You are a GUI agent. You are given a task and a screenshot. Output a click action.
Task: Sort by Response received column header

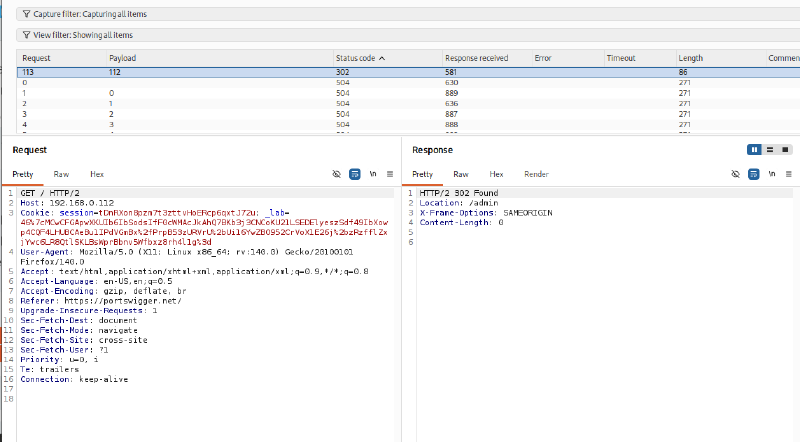point(487,58)
